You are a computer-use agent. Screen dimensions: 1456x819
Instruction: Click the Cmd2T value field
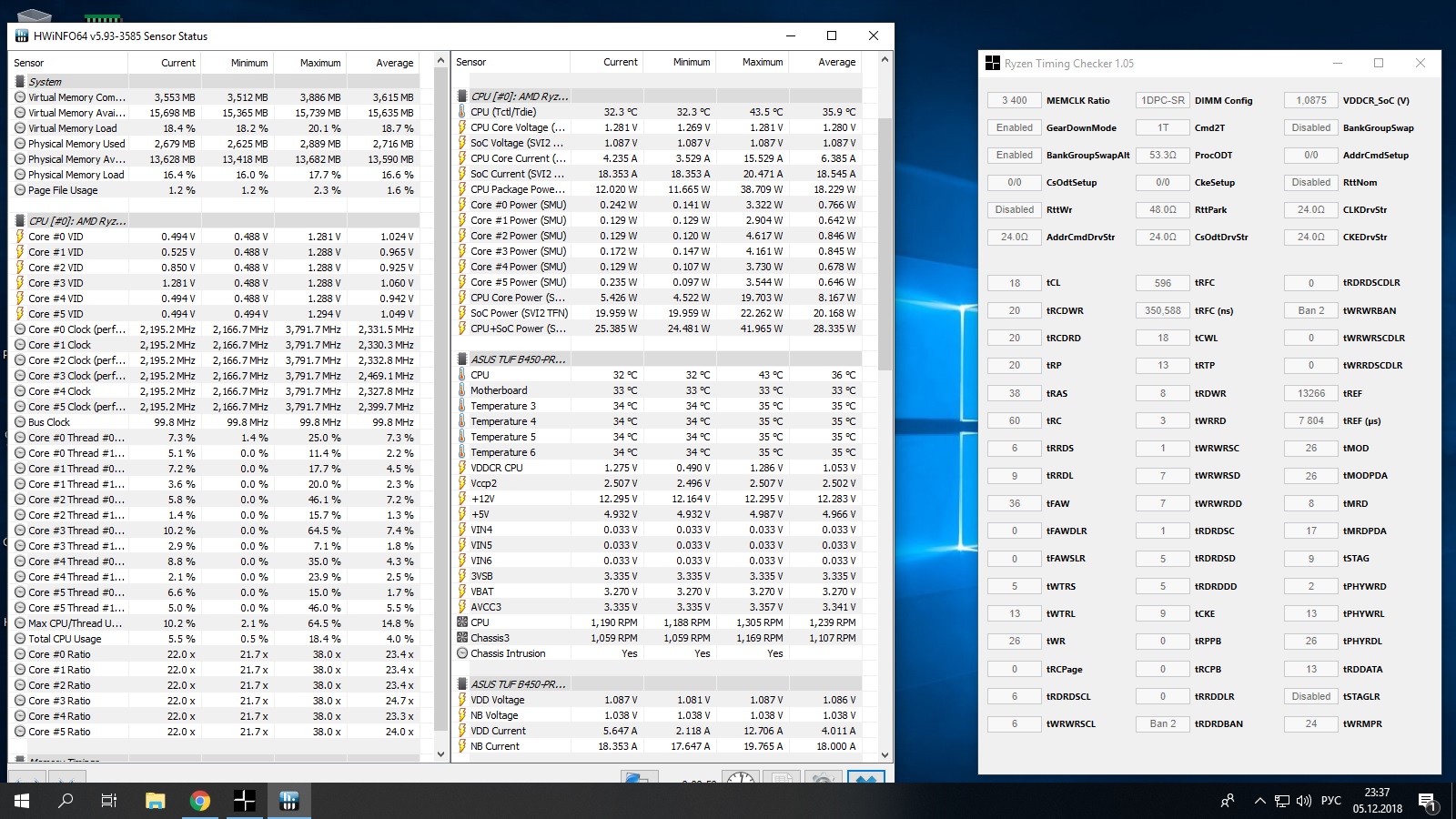pos(1163,127)
